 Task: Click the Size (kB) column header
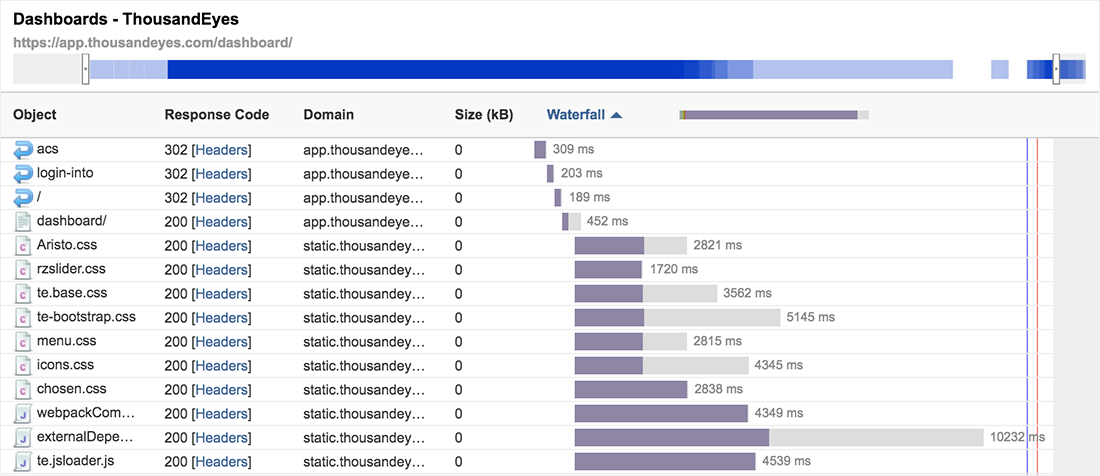[483, 115]
